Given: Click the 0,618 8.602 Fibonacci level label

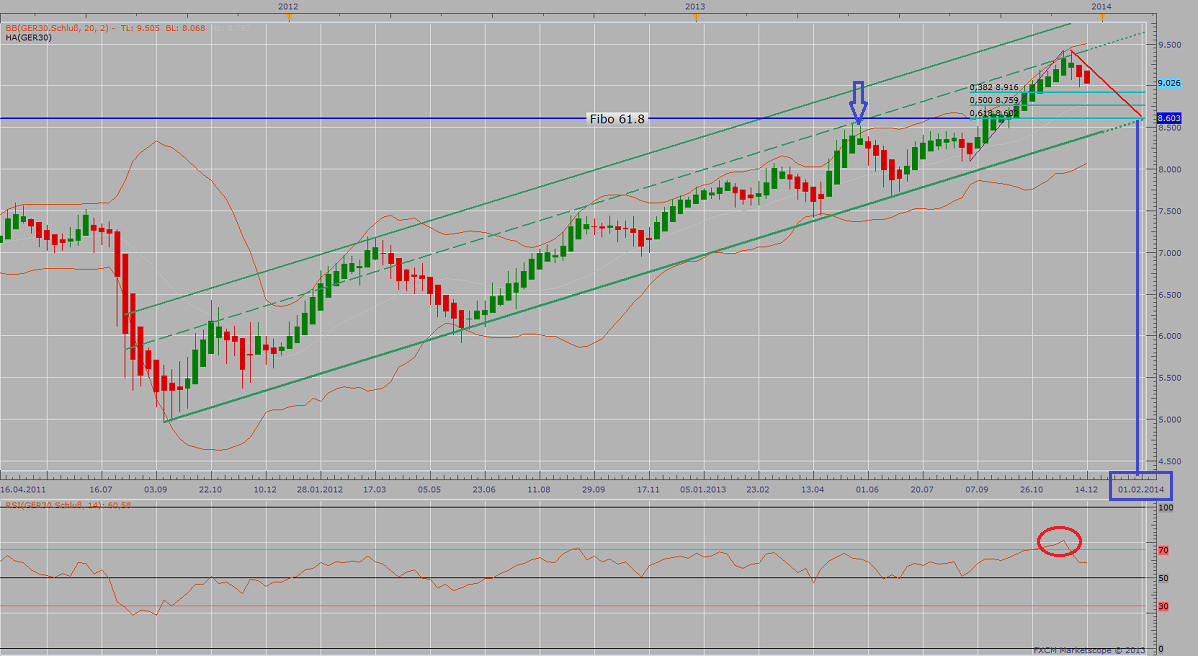Looking at the screenshot, I should coord(994,113).
